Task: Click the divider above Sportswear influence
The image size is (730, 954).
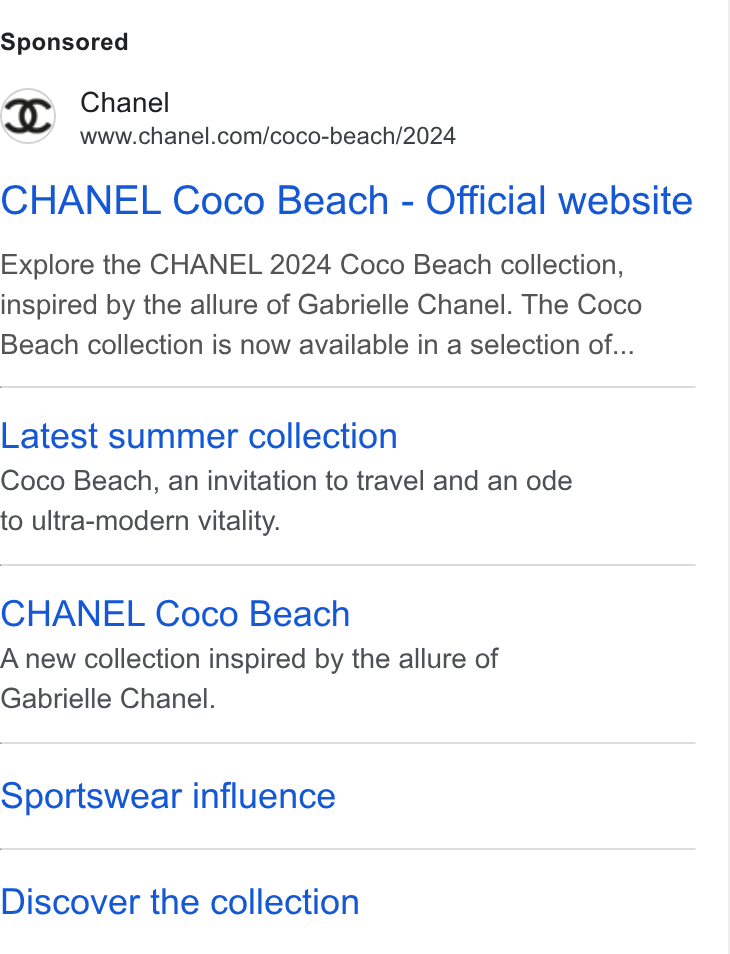Action: (x=347, y=743)
